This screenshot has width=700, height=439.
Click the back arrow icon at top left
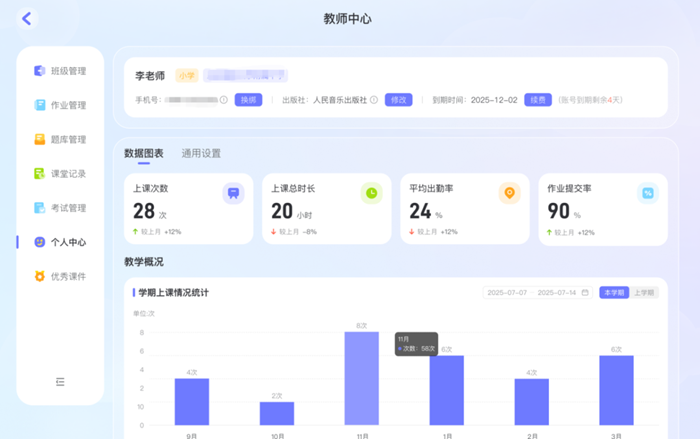pyautogui.click(x=27, y=18)
